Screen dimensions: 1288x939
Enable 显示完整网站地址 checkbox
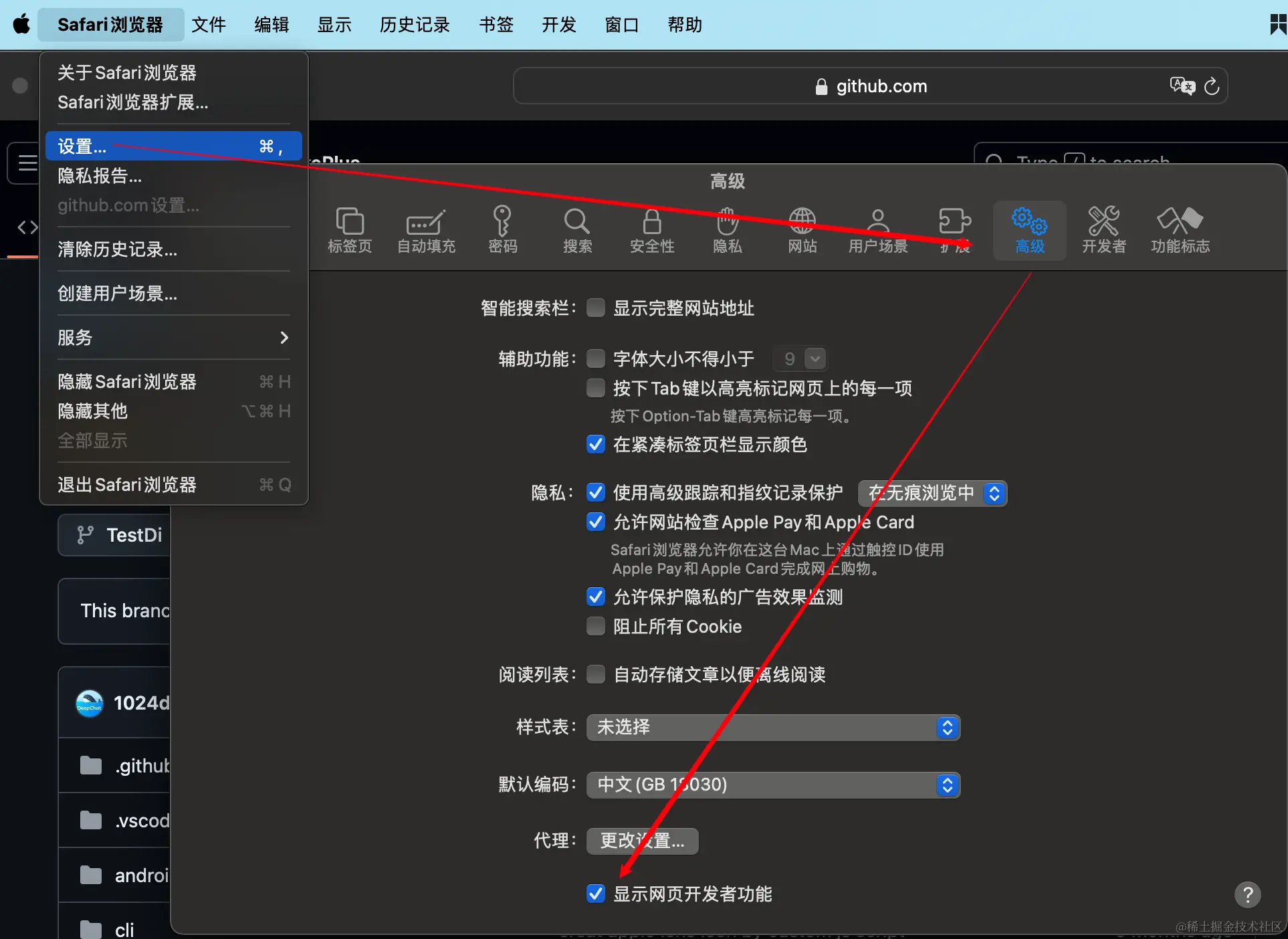coord(595,308)
